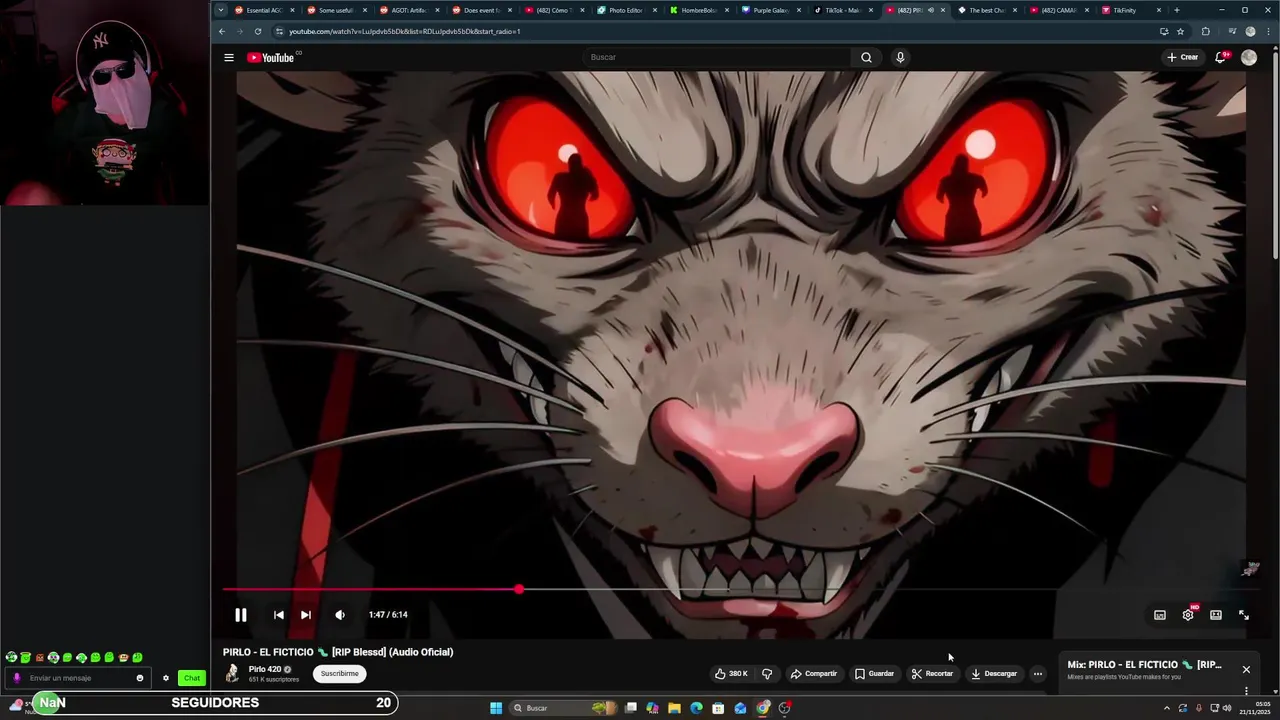Like the video showing 380 K

(x=731, y=674)
